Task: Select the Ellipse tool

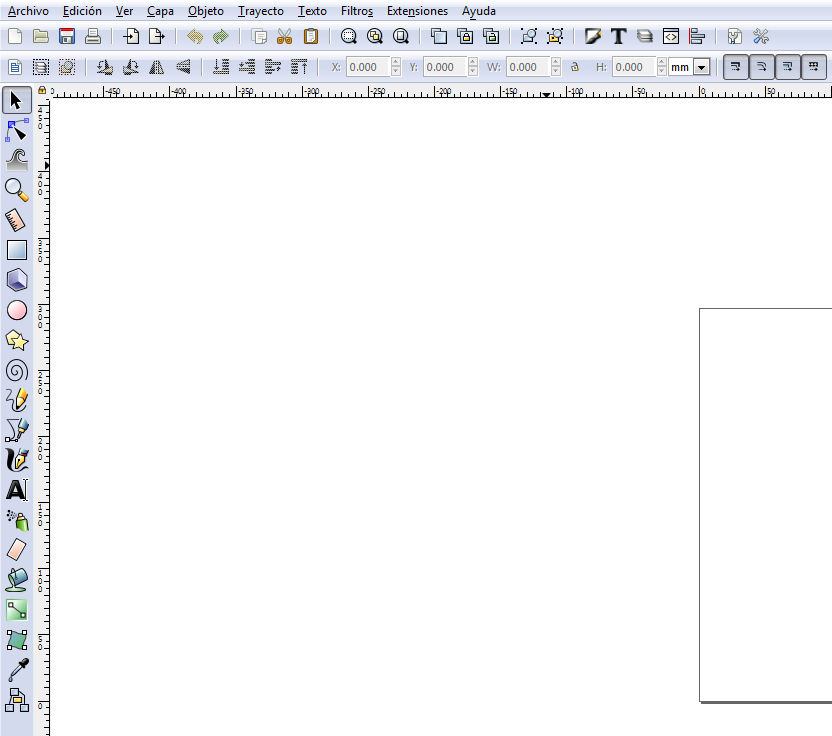Action: (x=14, y=310)
